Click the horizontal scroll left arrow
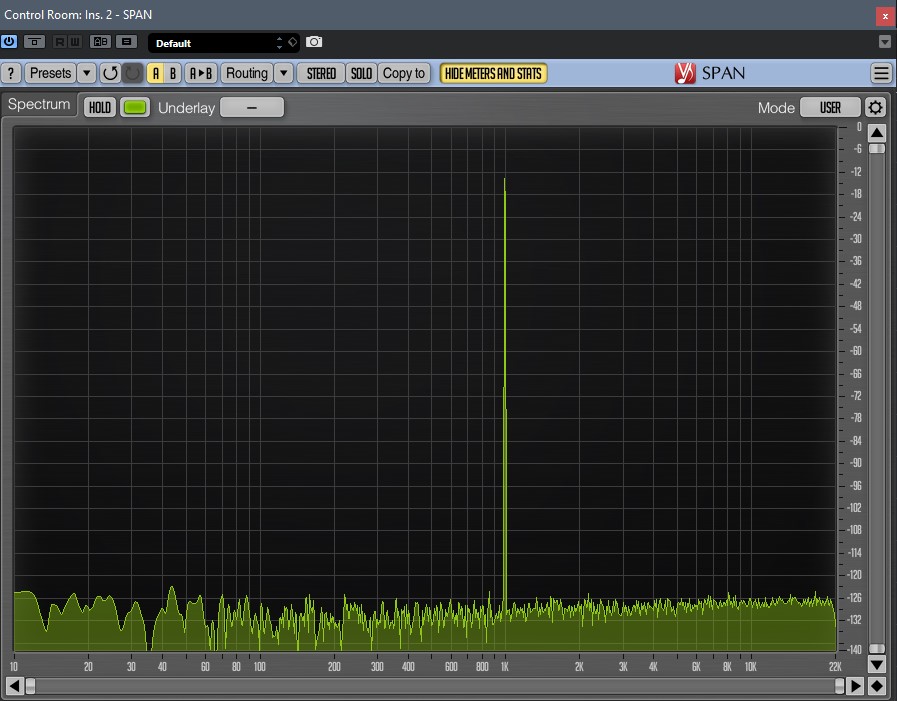Screen dimensions: 897x701 [x=15, y=686]
